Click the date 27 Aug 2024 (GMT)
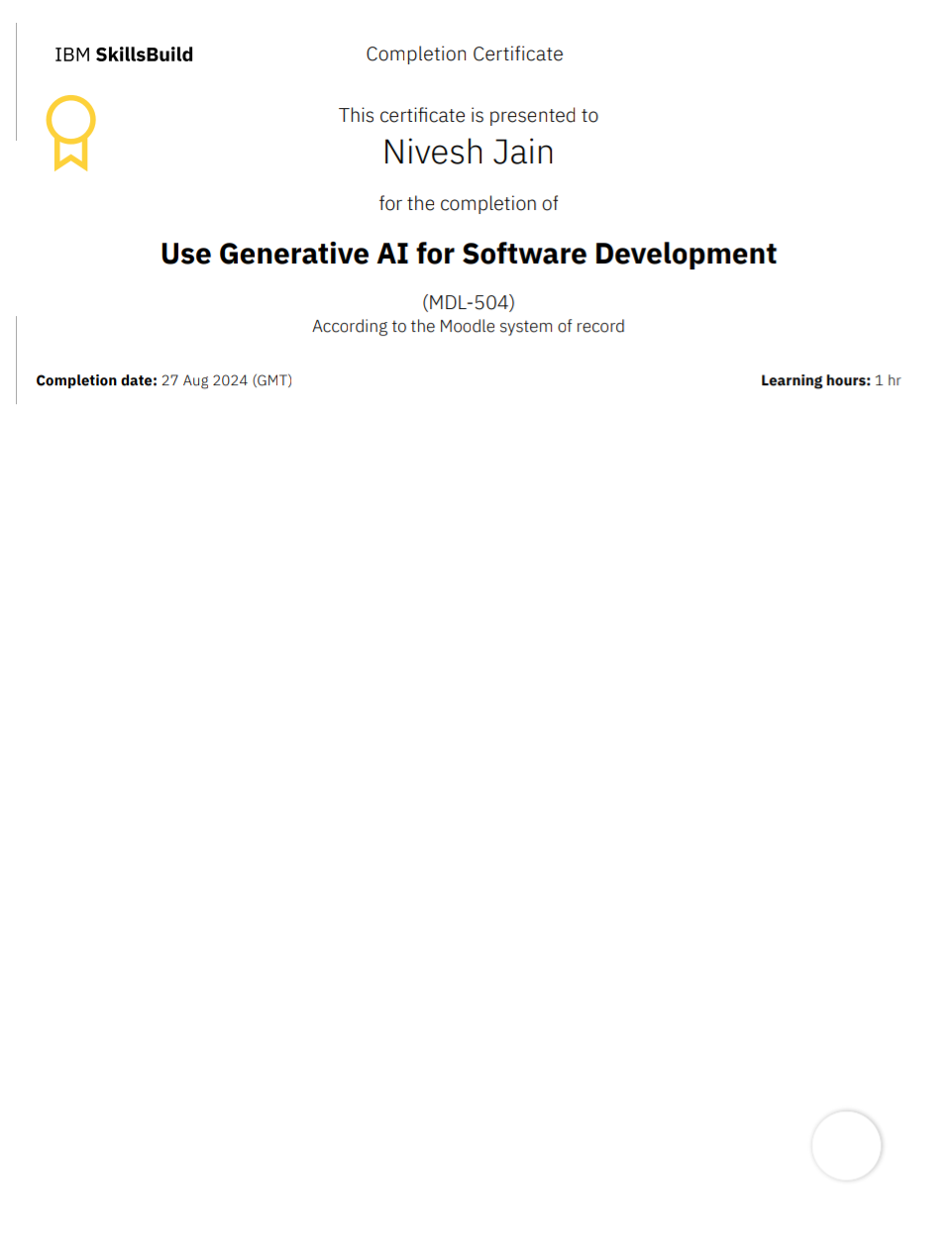This screenshot has height=1246, width=952. (227, 380)
